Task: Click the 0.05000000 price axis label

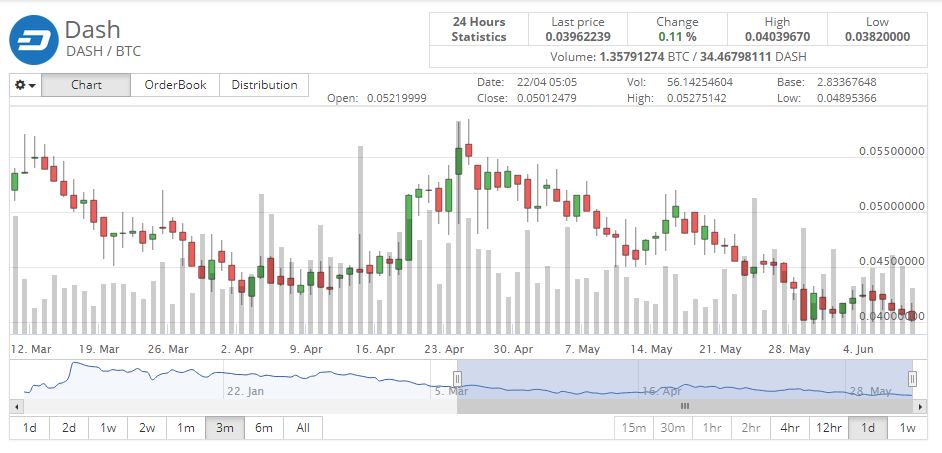Action: [x=892, y=206]
